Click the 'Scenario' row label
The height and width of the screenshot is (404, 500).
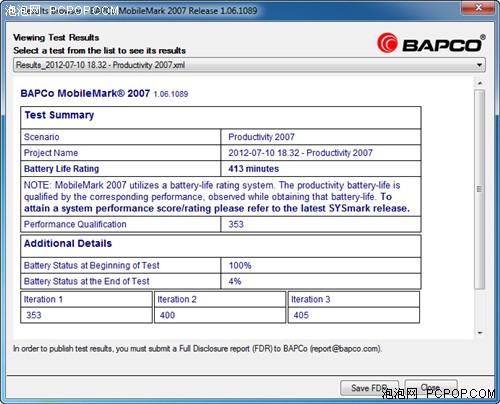pyautogui.click(x=41, y=137)
